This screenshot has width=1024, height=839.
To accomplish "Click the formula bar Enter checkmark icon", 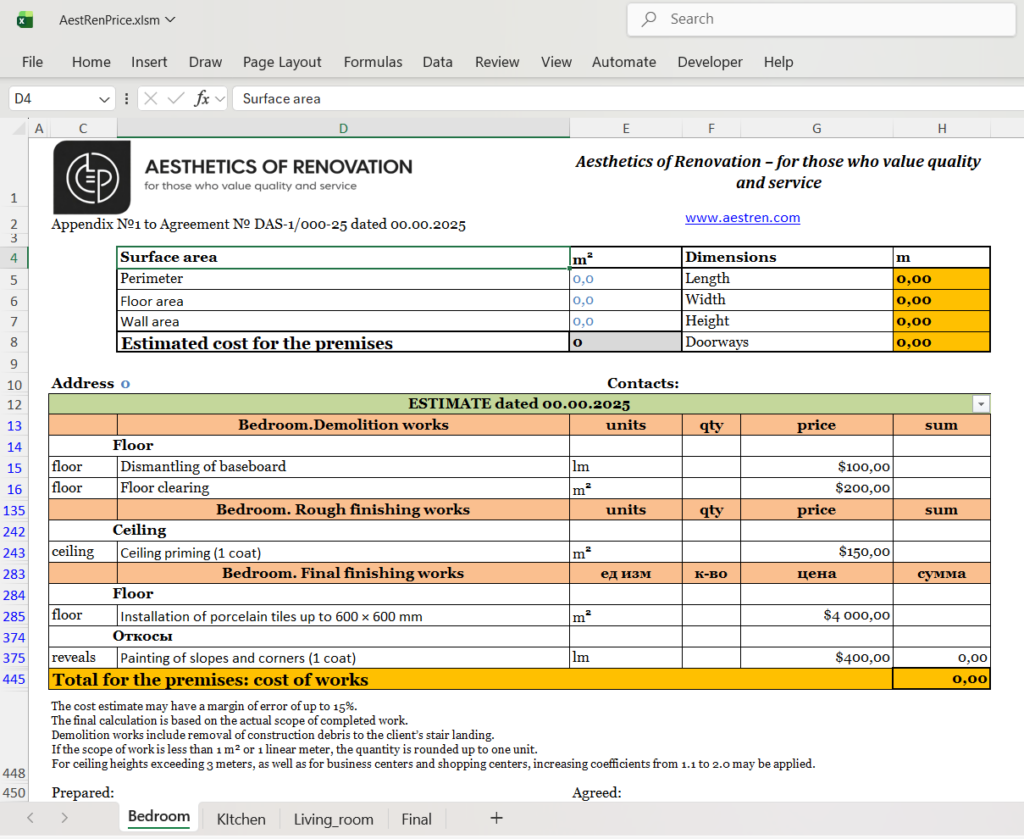I will coord(176,99).
